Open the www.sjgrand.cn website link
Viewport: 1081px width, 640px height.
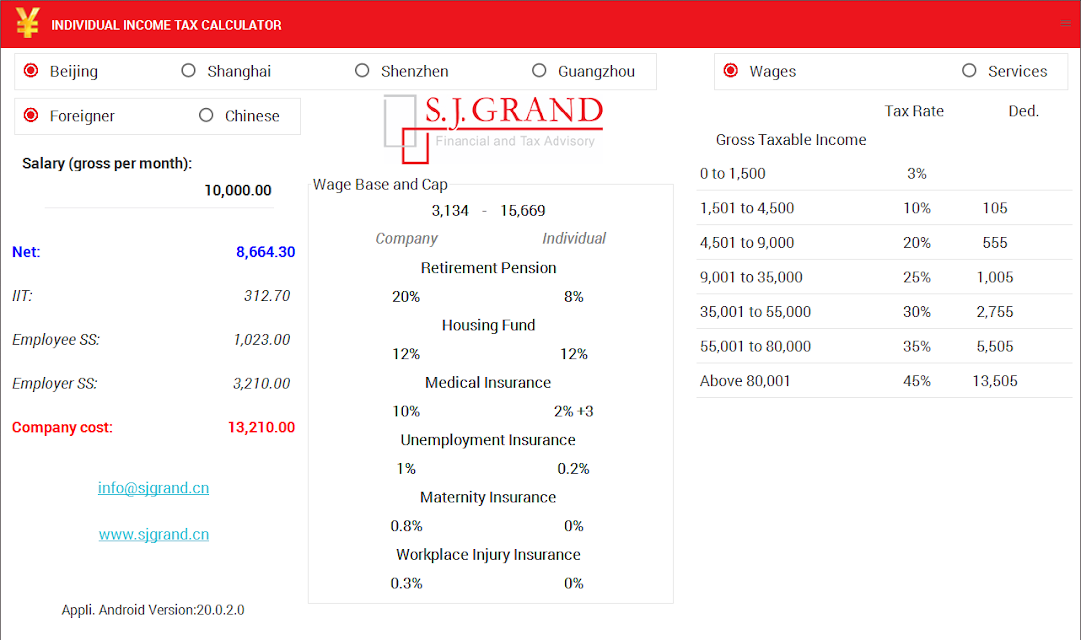pyautogui.click(x=154, y=534)
